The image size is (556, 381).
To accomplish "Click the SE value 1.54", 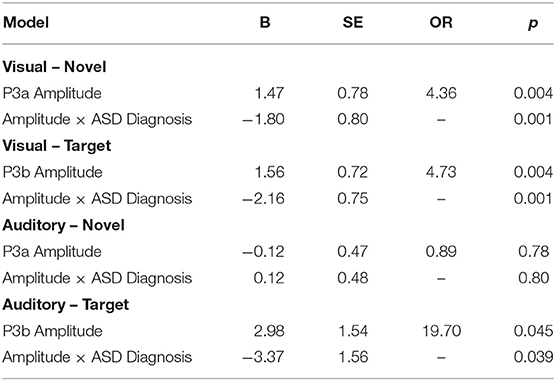I will coord(353,331).
